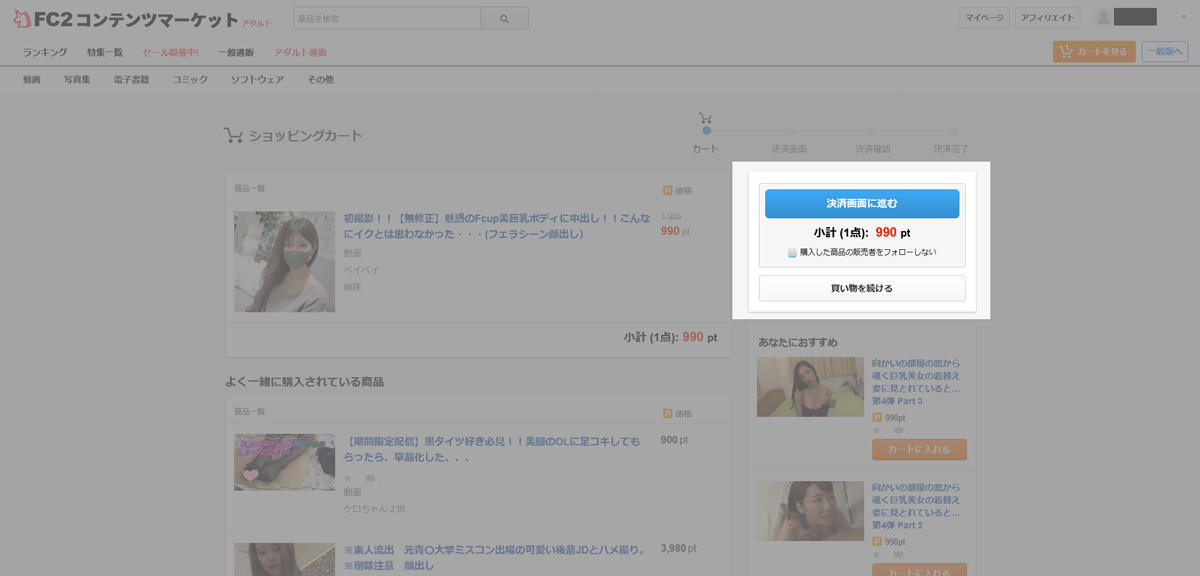Click the search magnifier icon button
The height and width of the screenshot is (576, 1200).
point(504,18)
